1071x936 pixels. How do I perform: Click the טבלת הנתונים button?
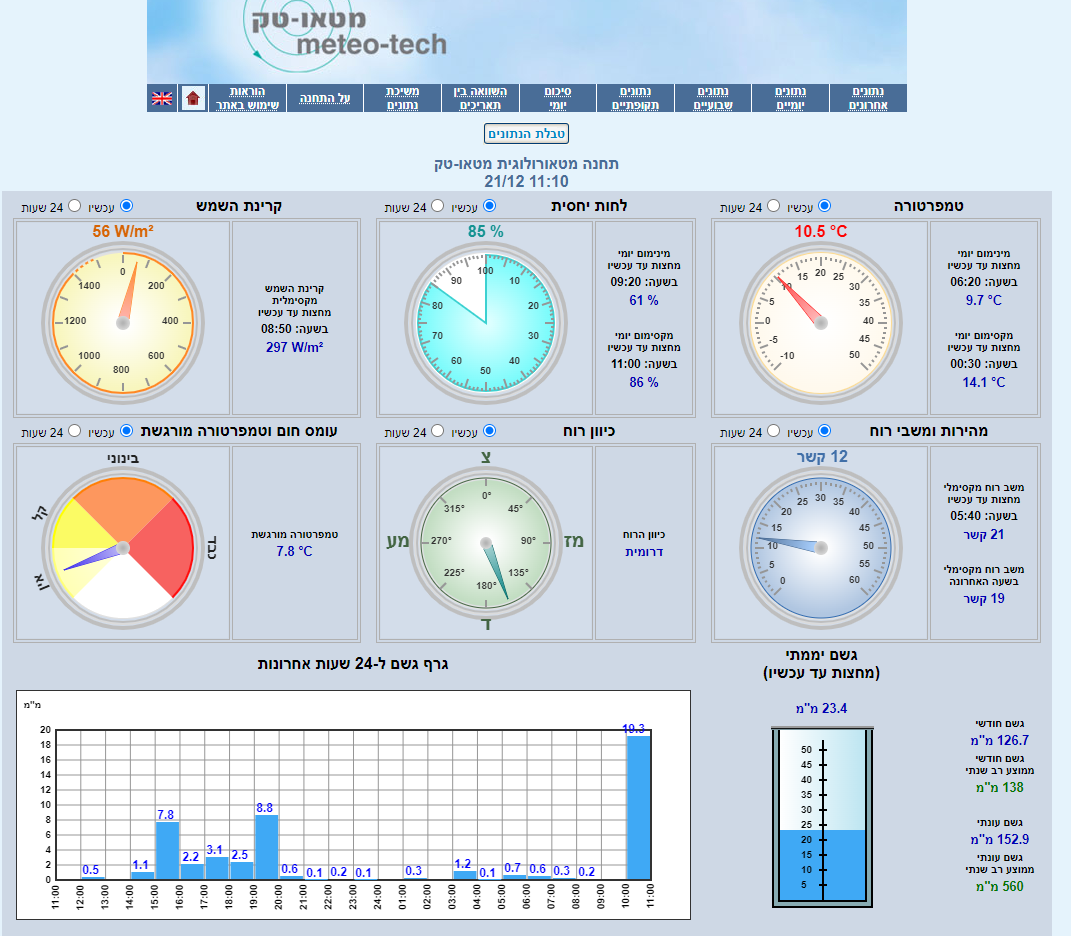[x=526, y=134]
